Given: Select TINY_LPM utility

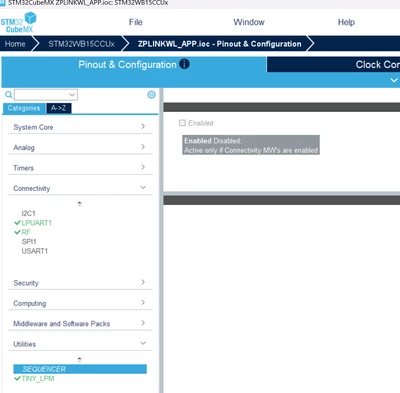Looking at the screenshot, I should tap(38, 379).
